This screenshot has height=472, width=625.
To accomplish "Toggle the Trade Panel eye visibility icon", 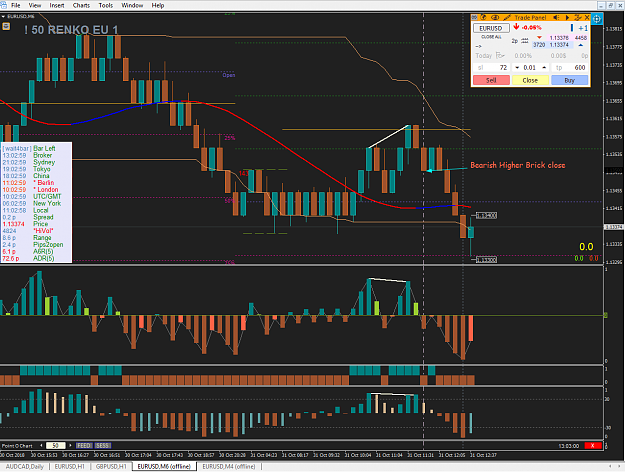I will (x=495, y=18).
